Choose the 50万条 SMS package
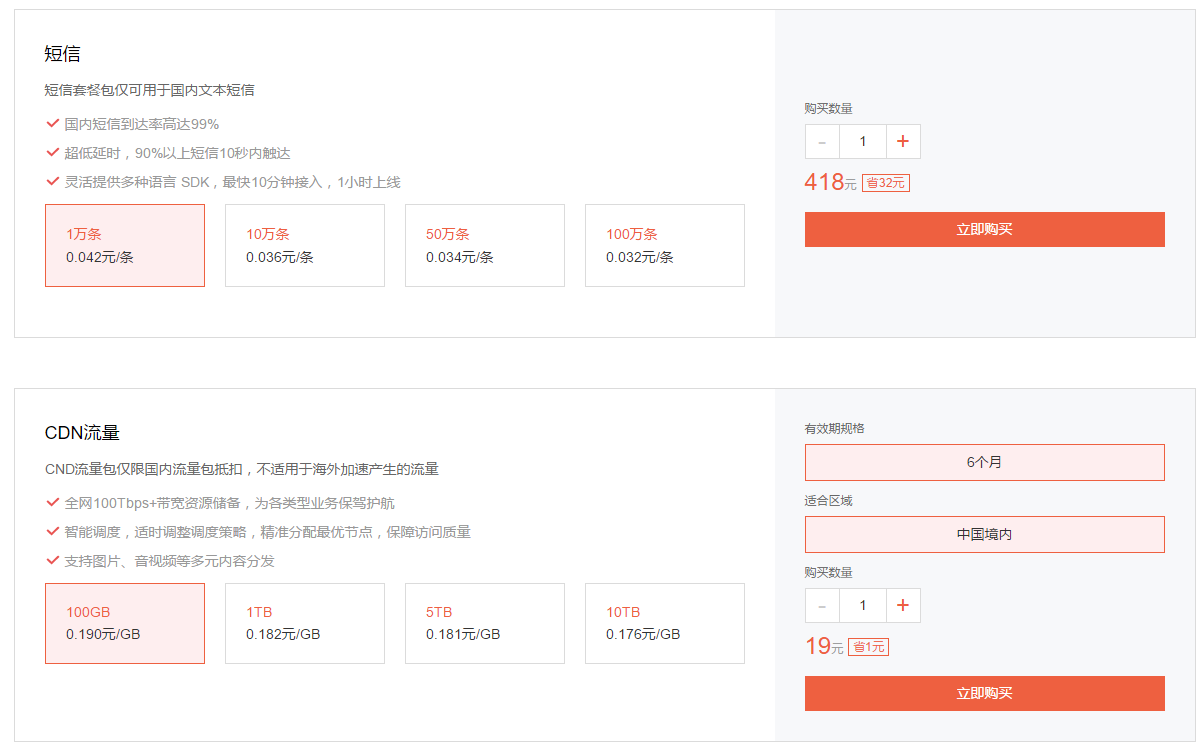Image resolution: width=1203 pixels, height=750 pixels. pyautogui.click(x=485, y=246)
